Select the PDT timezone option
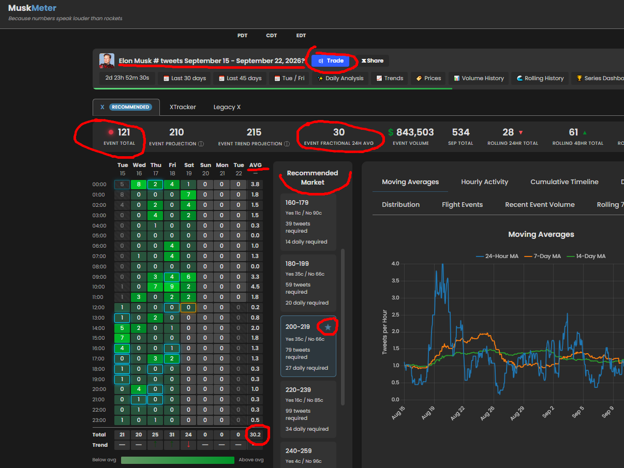The width and height of the screenshot is (624, 468). point(242,35)
